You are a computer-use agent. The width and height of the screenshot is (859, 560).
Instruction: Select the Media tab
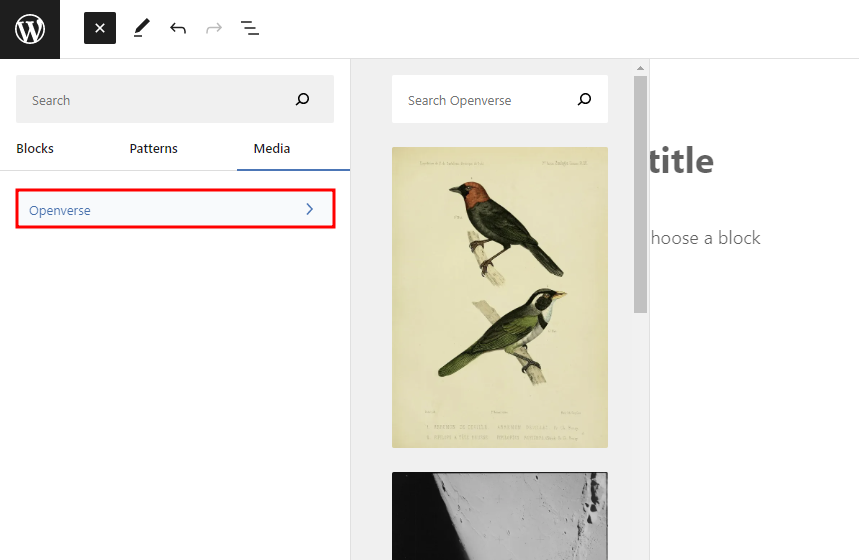(x=272, y=148)
